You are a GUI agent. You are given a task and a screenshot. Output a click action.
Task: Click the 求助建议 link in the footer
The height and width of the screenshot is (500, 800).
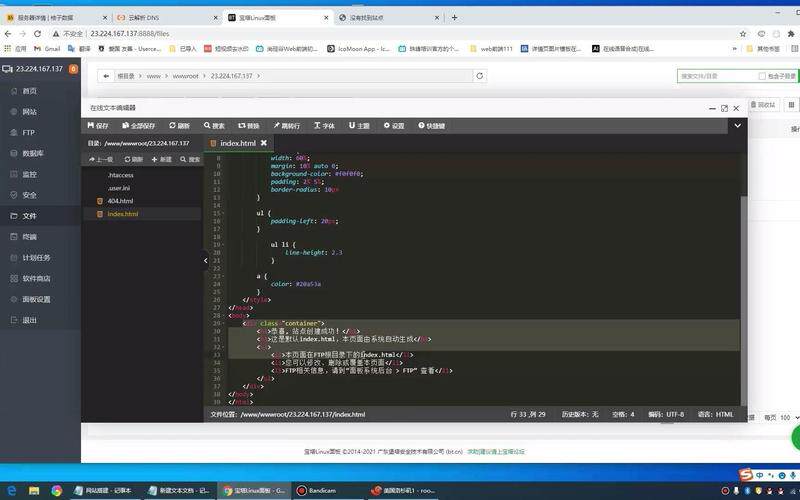496,452
